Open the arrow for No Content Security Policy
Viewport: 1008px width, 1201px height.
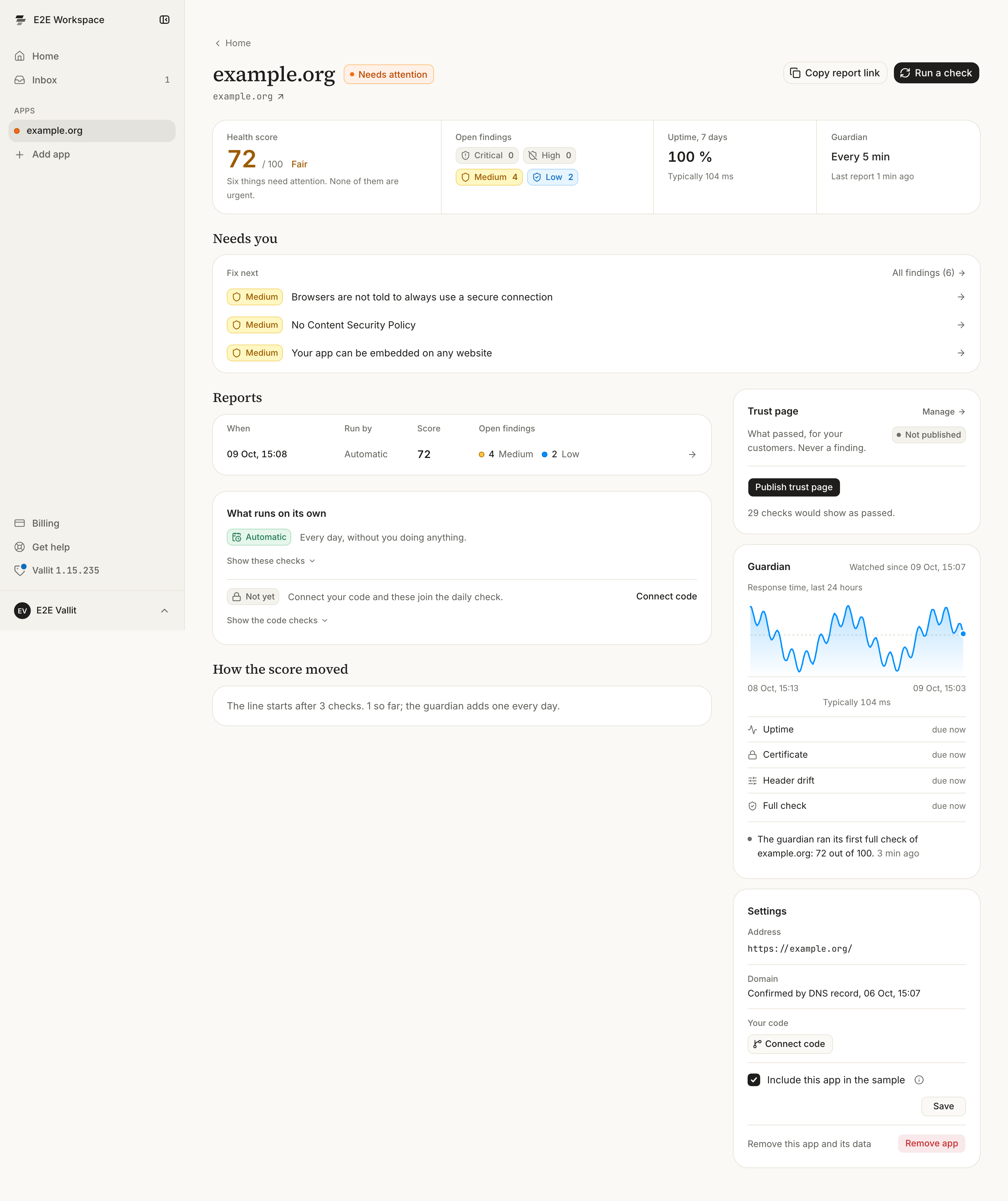960,325
